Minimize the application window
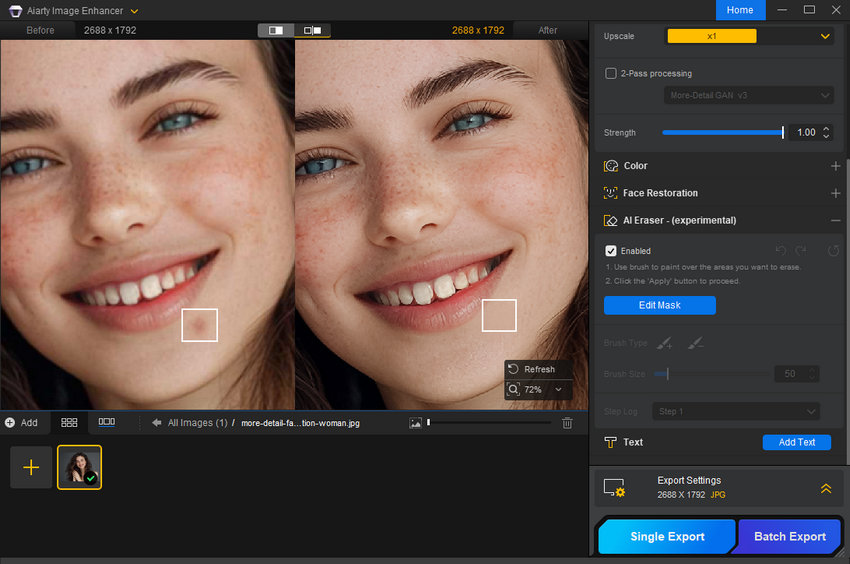This screenshot has width=850, height=564. click(782, 10)
